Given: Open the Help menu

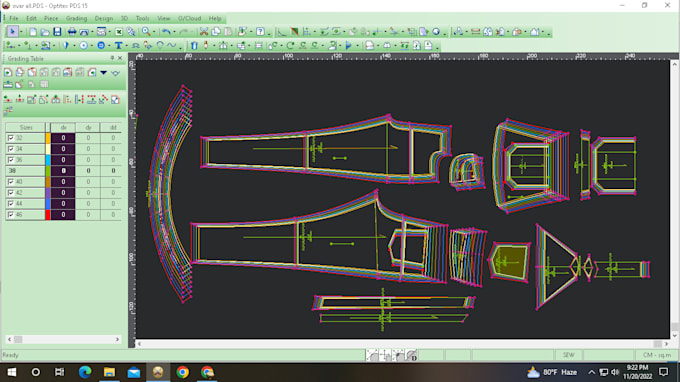Looking at the screenshot, I should pos(215,18).
